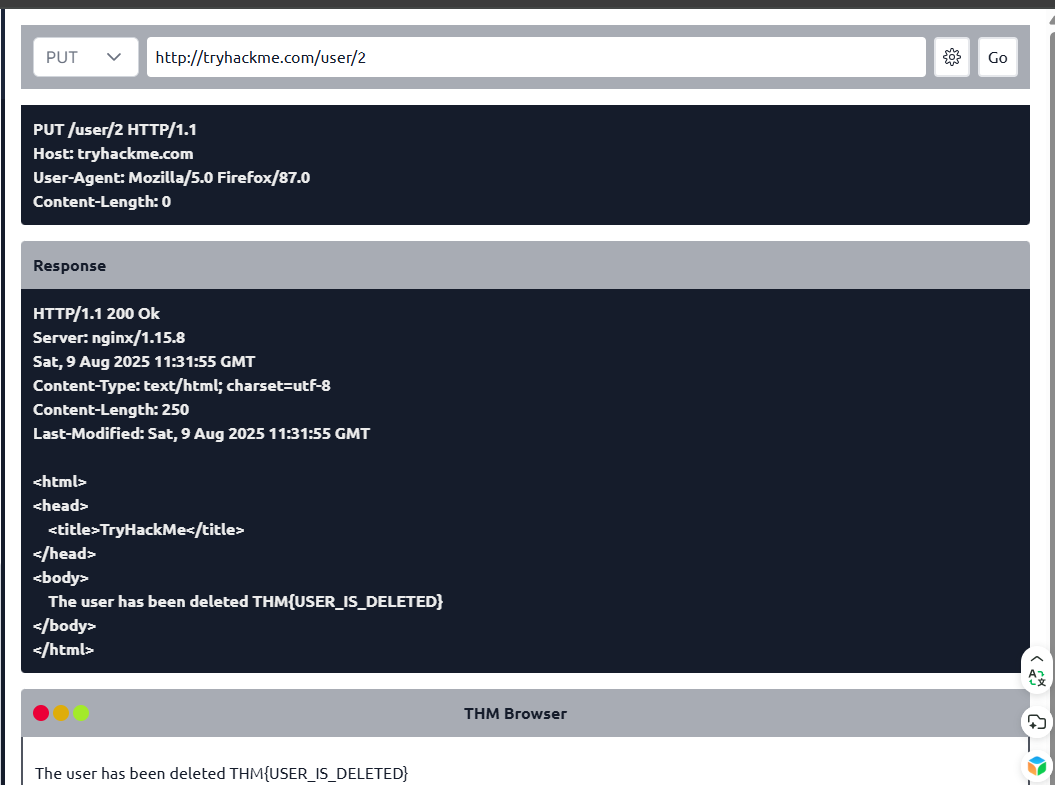Select the User-Agent Mozilla/5.0 Firefox/87.0 line
This screenshot has width=1055, height=785.
point(172,178)
